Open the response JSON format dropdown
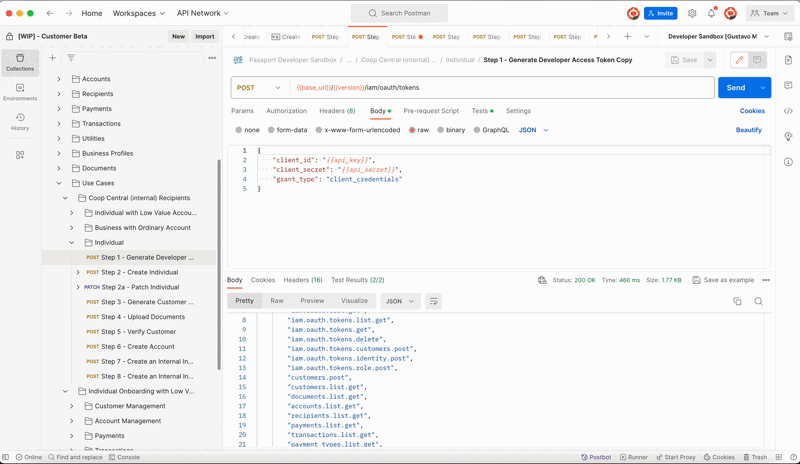The height and width of the screenshot is (464, 800). click(x=399, y=301)
